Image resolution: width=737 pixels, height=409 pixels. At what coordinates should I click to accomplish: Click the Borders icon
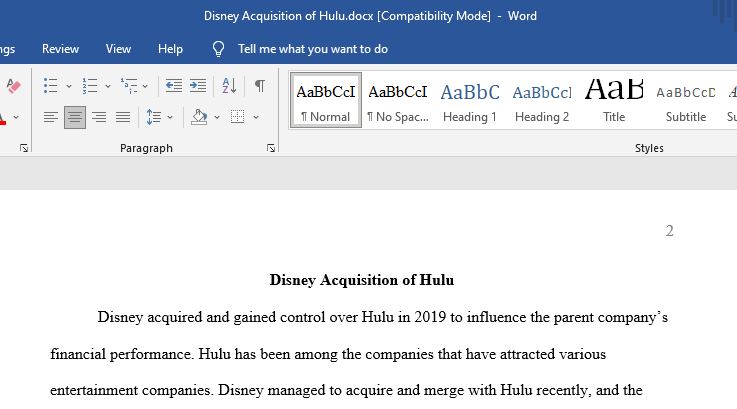237,117
